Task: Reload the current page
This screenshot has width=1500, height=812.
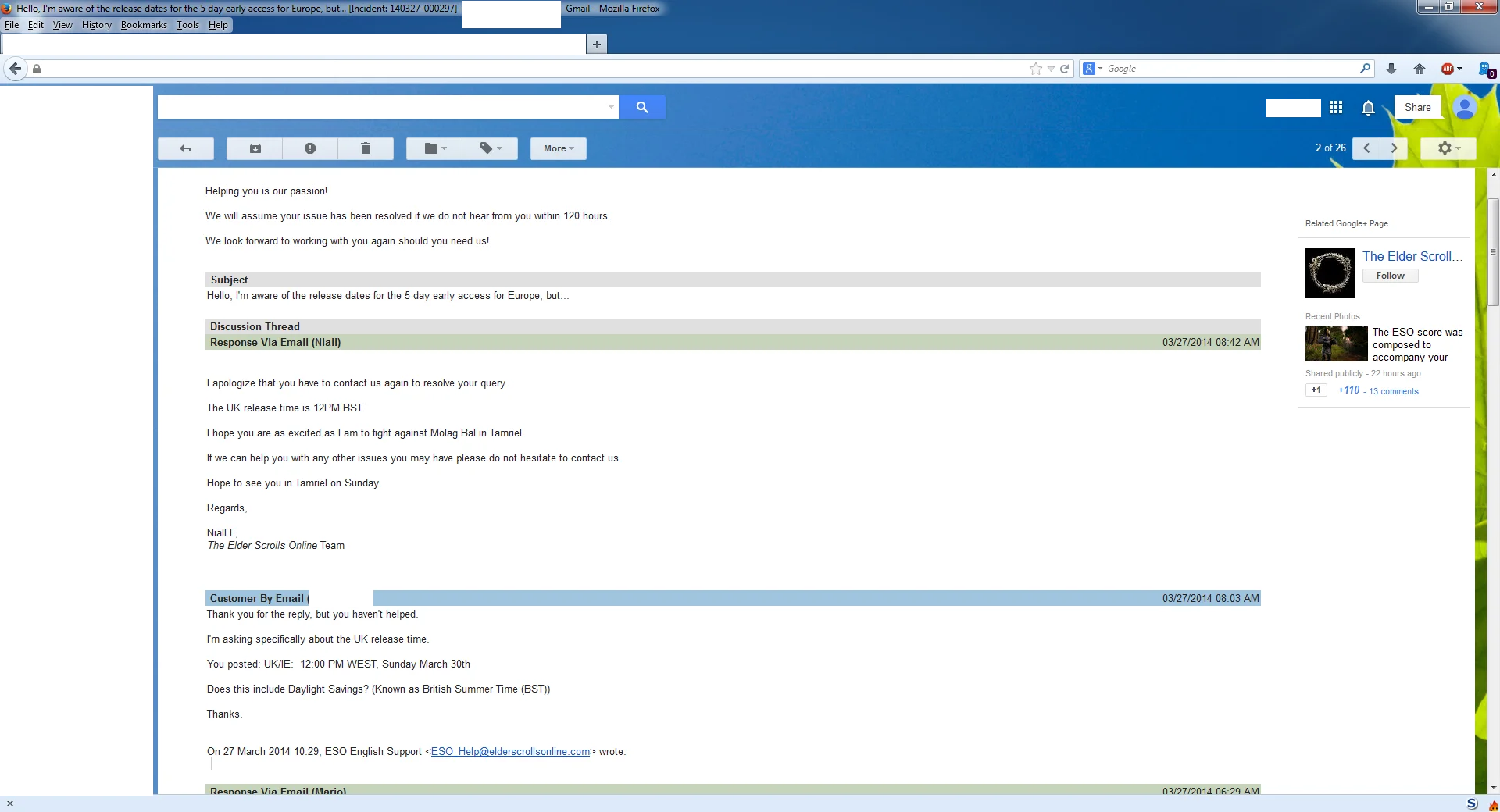Action: click(1064, 69)
